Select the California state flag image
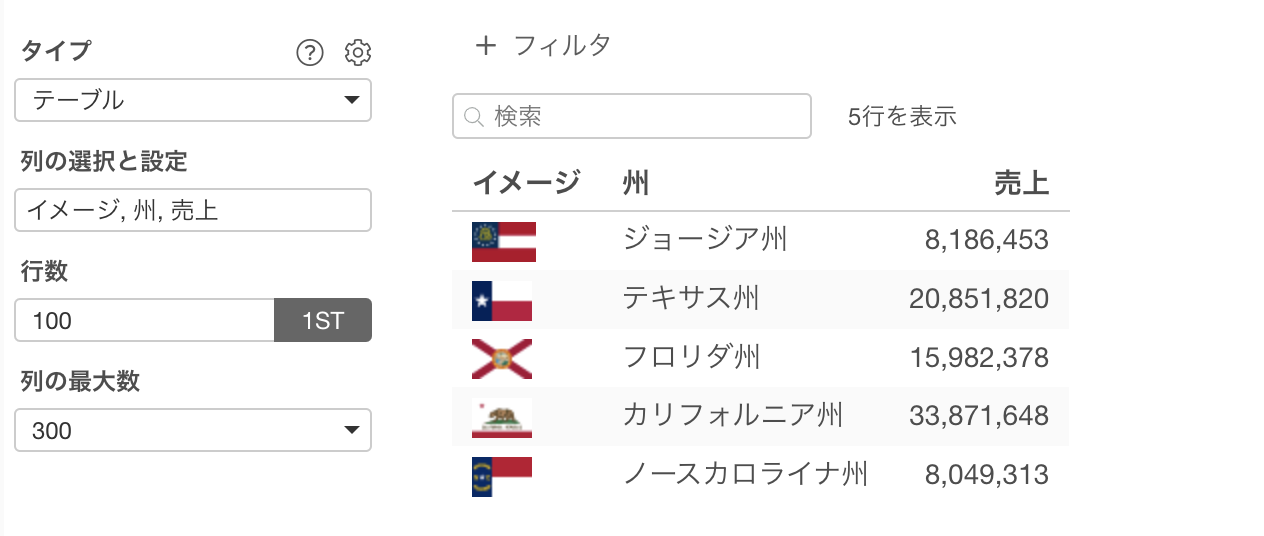Viewport: 1264px width, 536px height. click(502, 417)
